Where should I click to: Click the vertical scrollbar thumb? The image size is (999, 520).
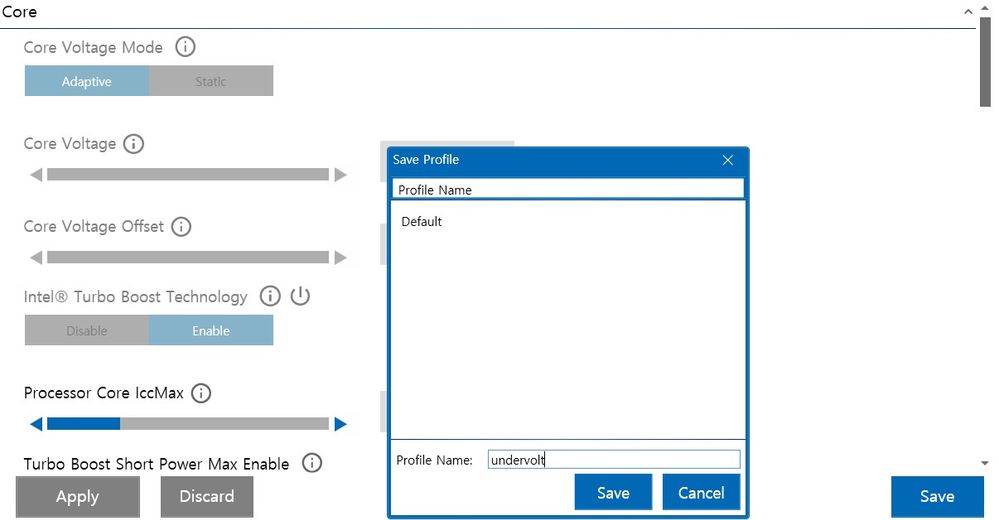coord(985,62)
